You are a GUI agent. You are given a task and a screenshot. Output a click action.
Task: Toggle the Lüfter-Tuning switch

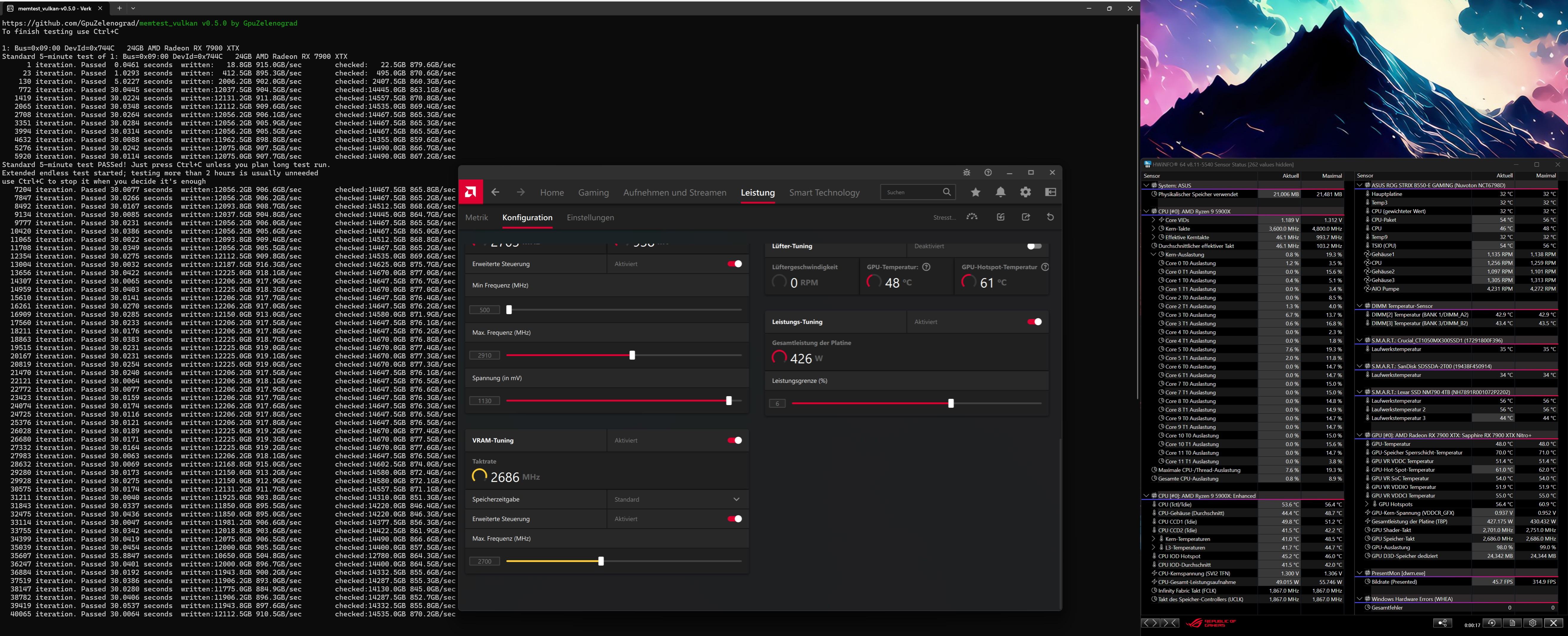(x=1034, y=246)
